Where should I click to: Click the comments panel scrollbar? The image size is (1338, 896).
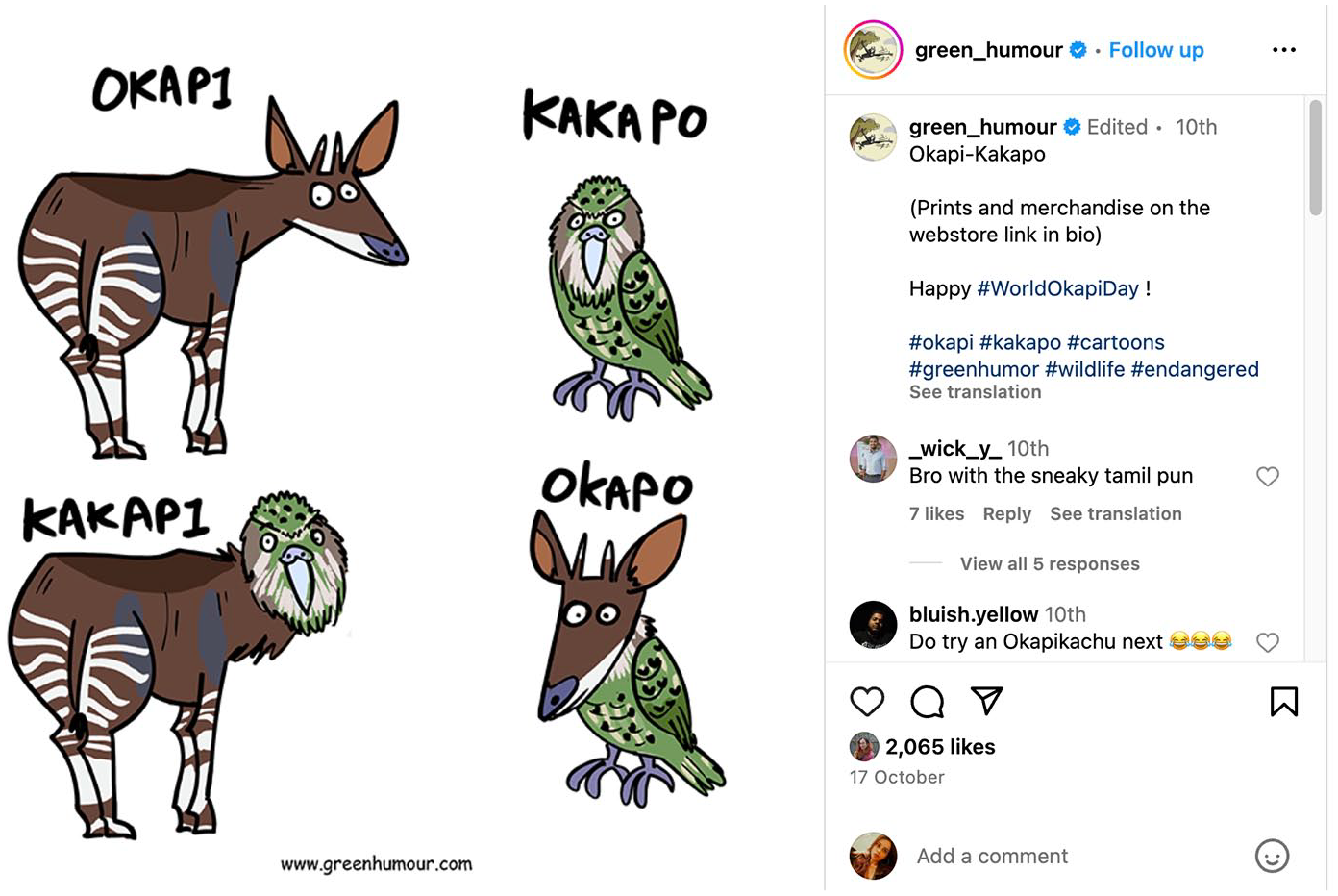tap(1315, 159)
